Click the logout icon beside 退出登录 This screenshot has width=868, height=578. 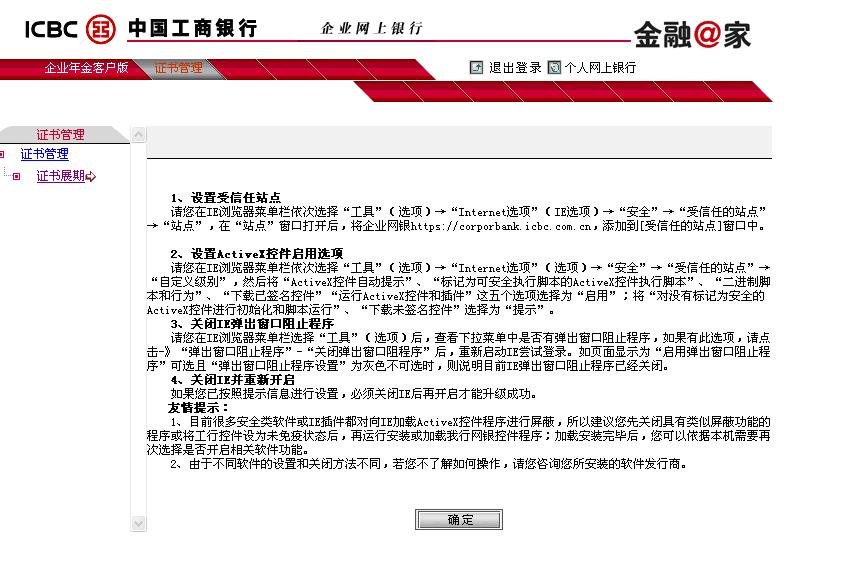pyautogui.click(x=476, y=68)
